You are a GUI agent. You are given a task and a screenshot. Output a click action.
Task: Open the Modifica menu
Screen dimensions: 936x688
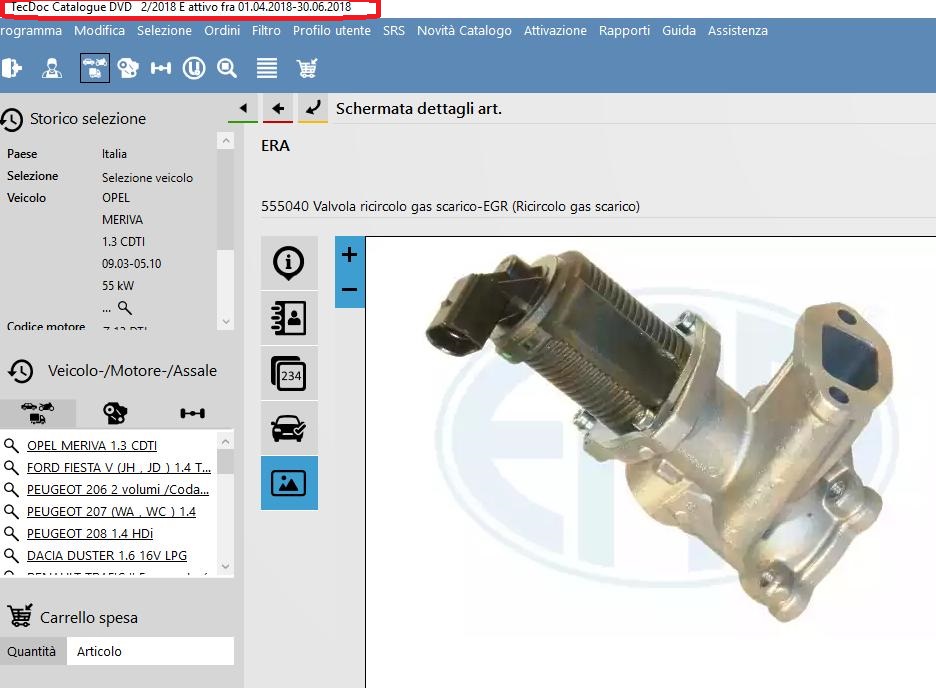[99, 30]
